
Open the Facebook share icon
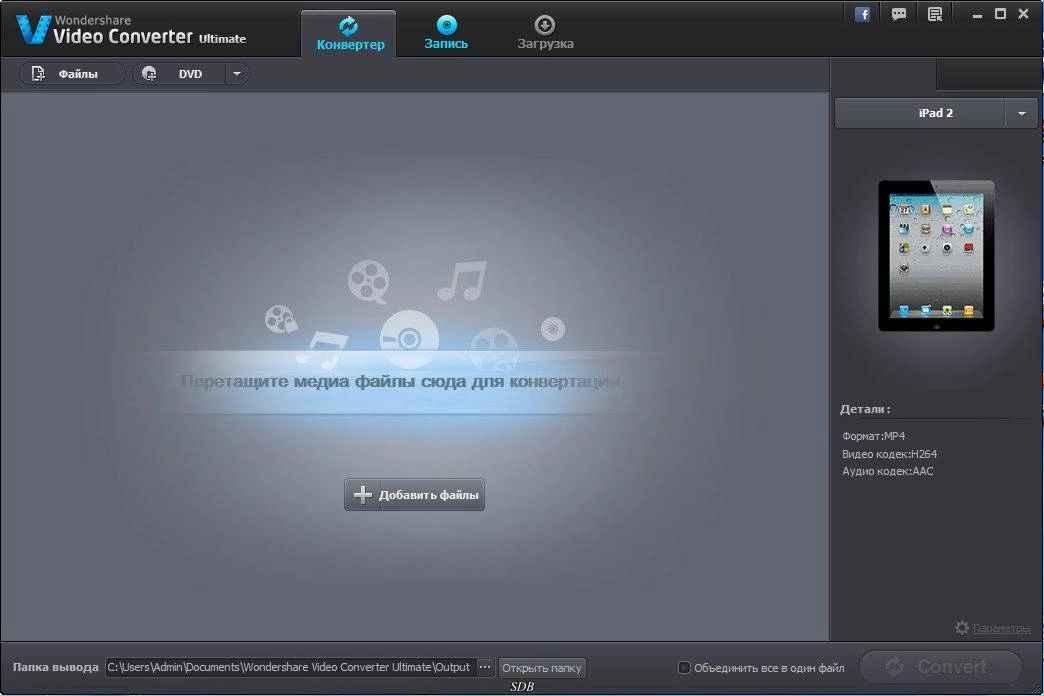click(862, 15)
